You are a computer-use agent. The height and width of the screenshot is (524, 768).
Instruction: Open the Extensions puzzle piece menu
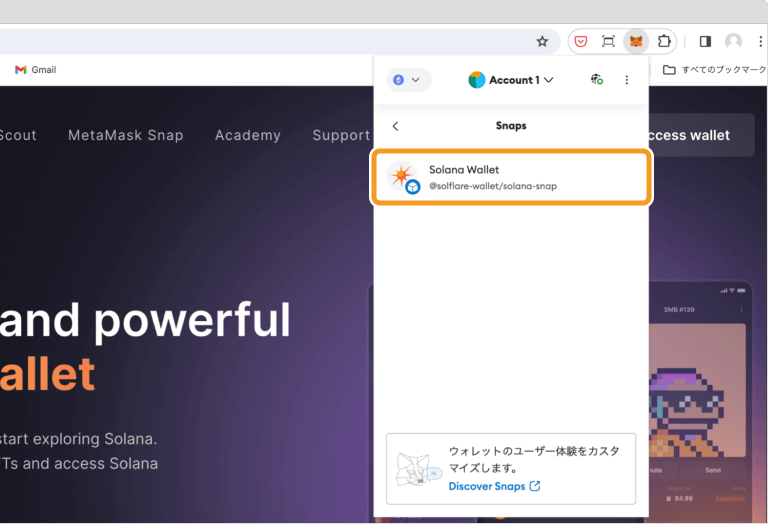click(x=664, y=41)
